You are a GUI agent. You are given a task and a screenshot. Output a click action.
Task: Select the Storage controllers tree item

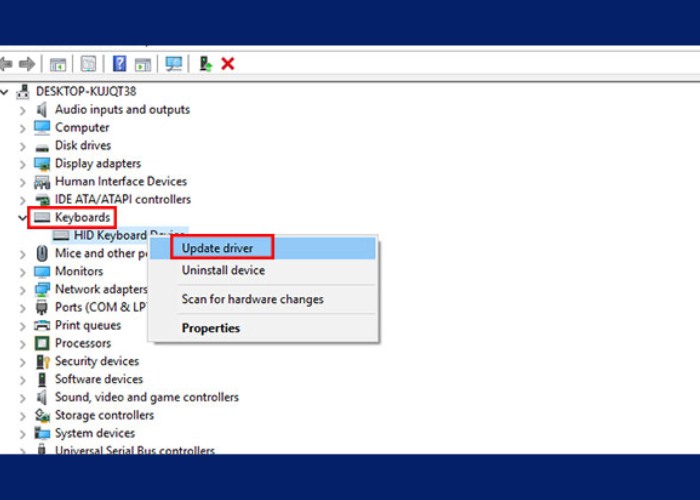click(x=104, y=415)
